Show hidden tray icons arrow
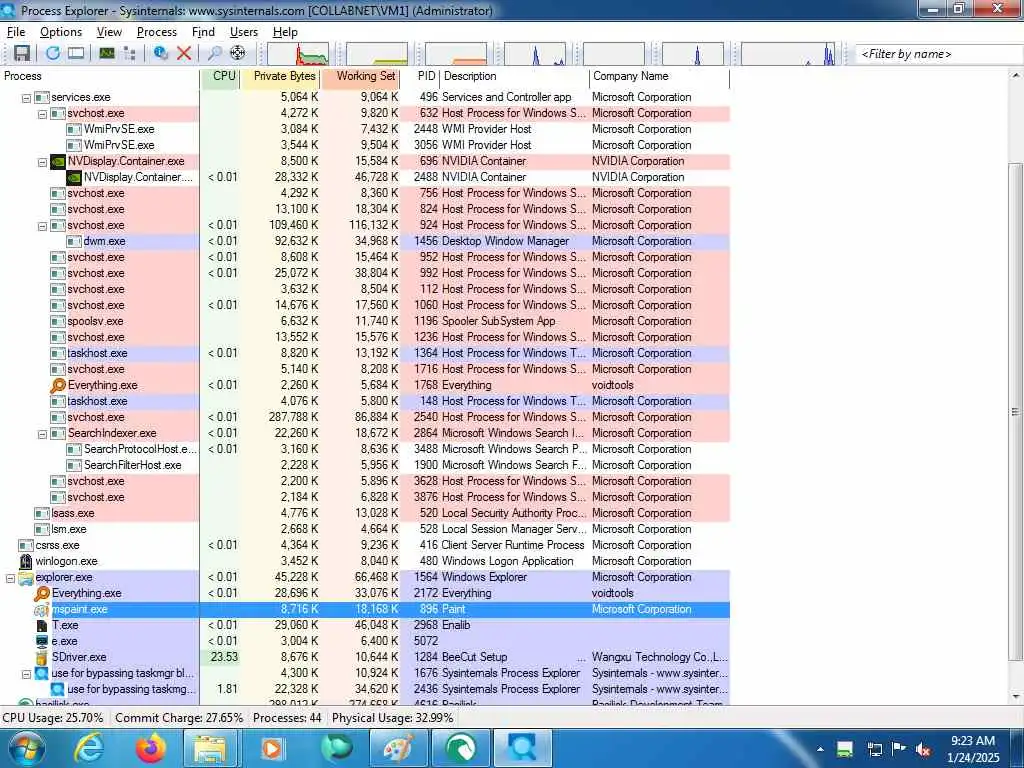1024x768 pixels. (x=820, y=749)
